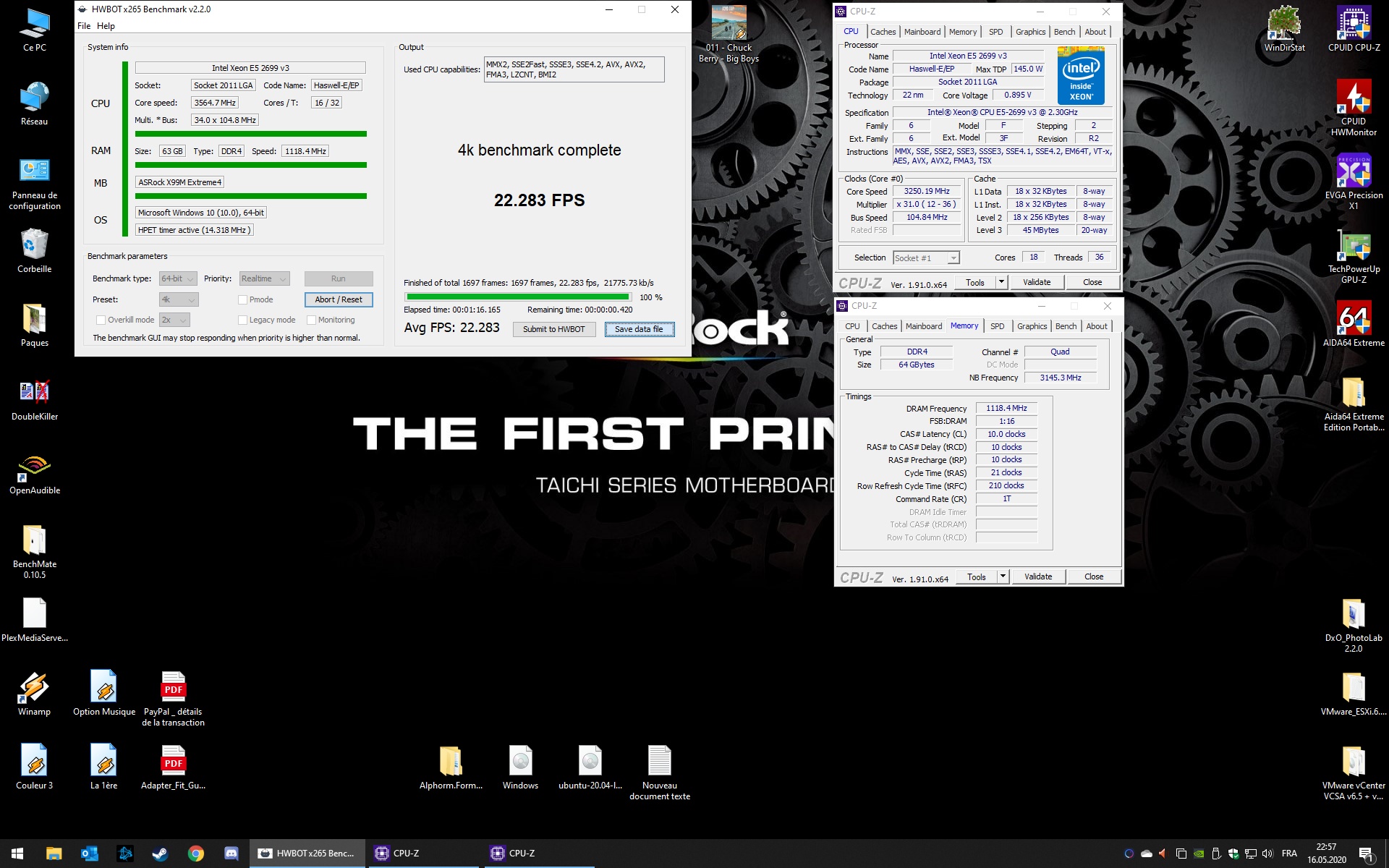Open the Corbeille recycle bin
The width and height of the screenshot is (1389, 868).
(x=34, y=252)
